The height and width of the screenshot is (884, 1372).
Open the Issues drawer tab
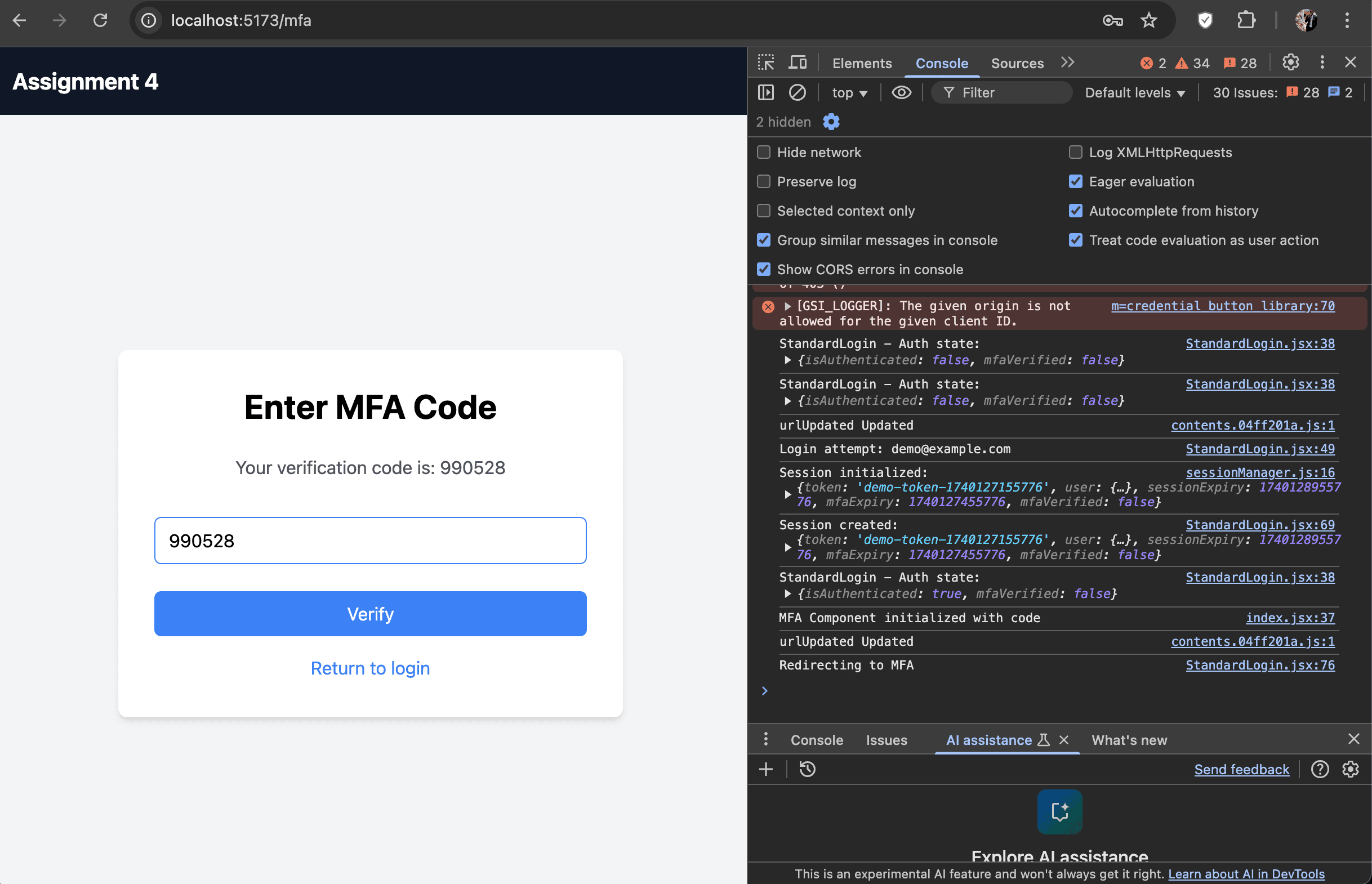(887, 740)
